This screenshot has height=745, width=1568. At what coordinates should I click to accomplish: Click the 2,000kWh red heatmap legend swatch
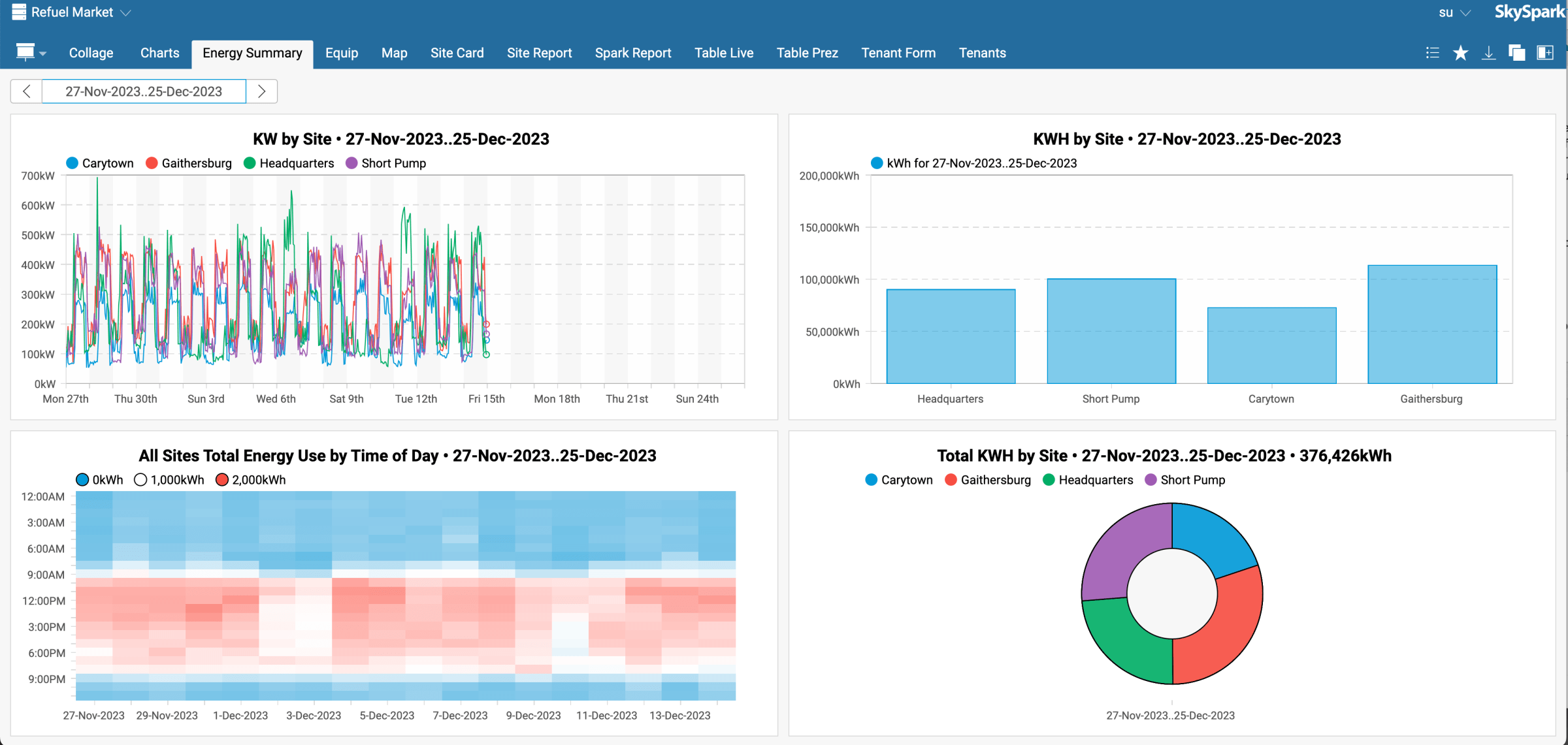tap(222, 480)
